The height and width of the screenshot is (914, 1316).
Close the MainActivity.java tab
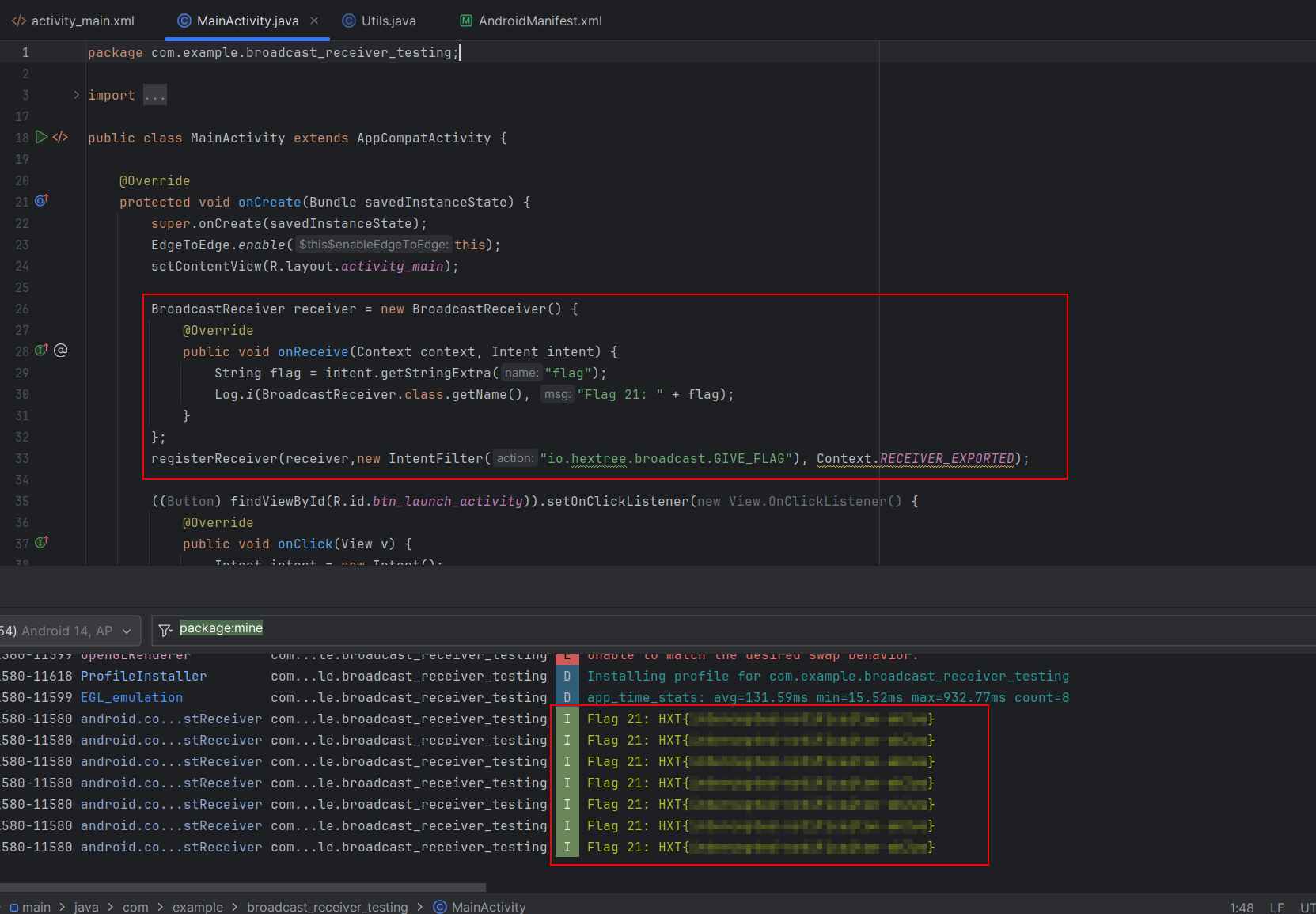pos(314,21)
